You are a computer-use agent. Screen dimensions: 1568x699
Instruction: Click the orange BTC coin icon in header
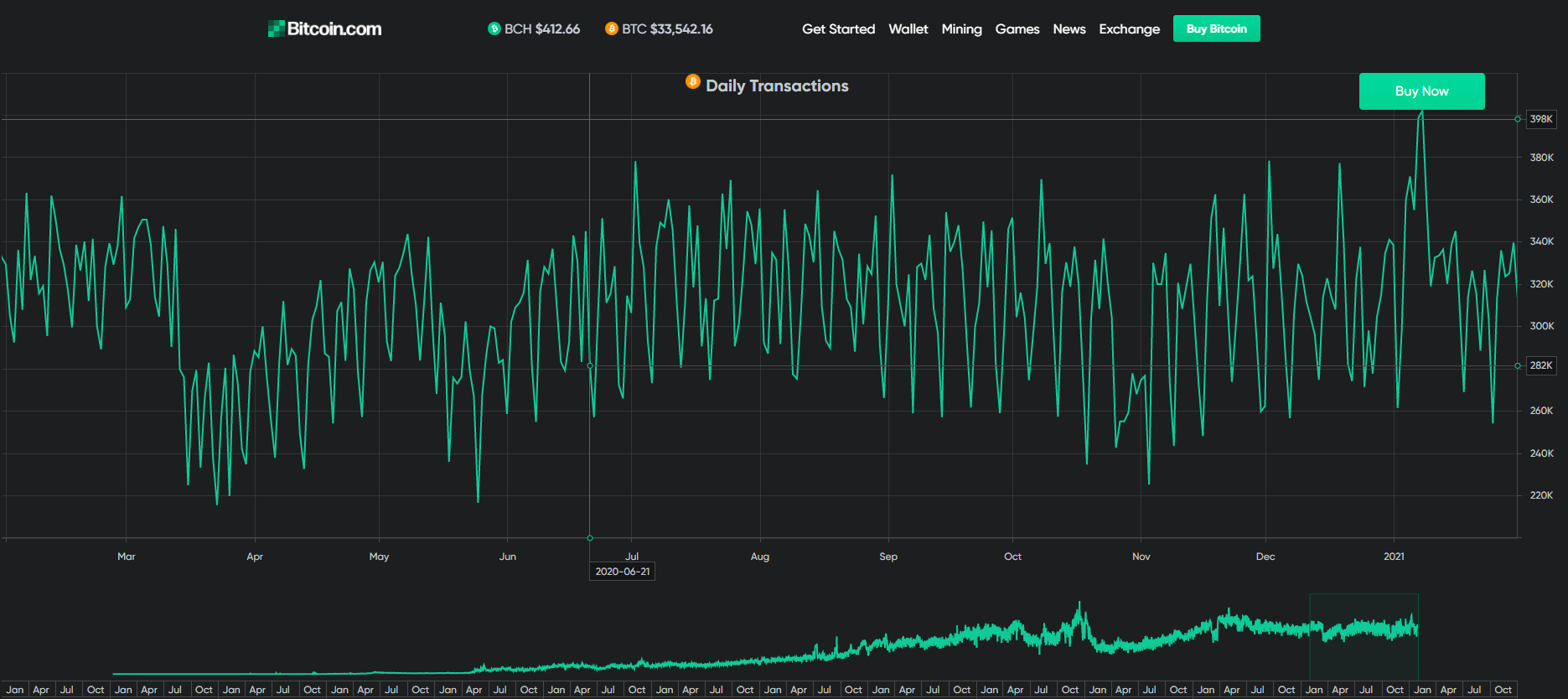tap(612, 28)
